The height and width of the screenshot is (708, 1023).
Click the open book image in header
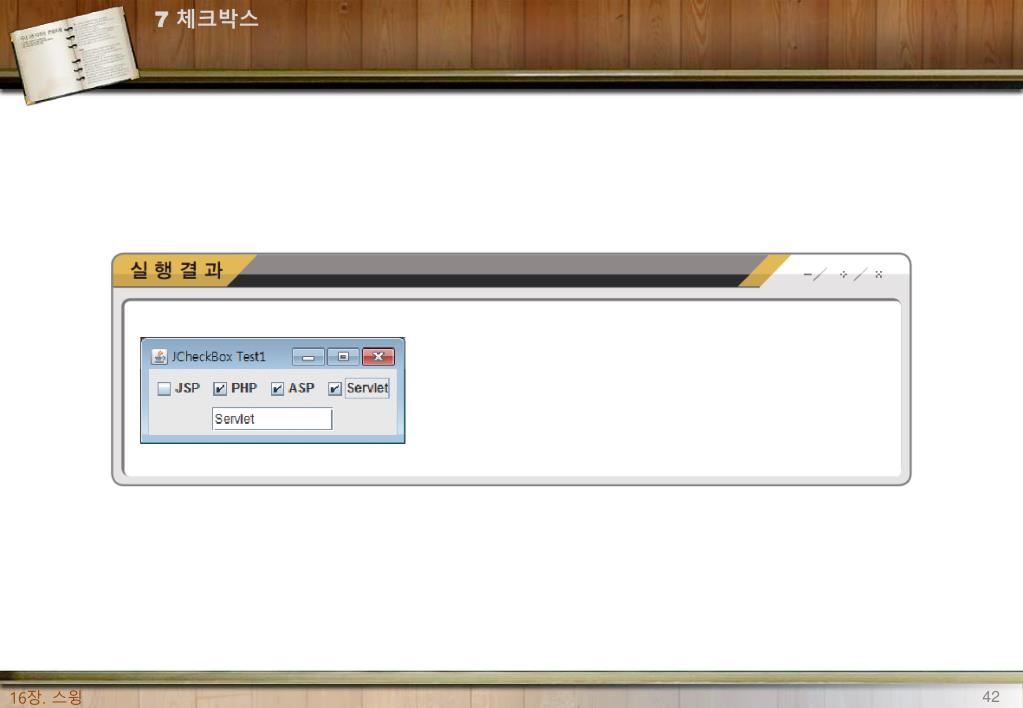[74, 54]
